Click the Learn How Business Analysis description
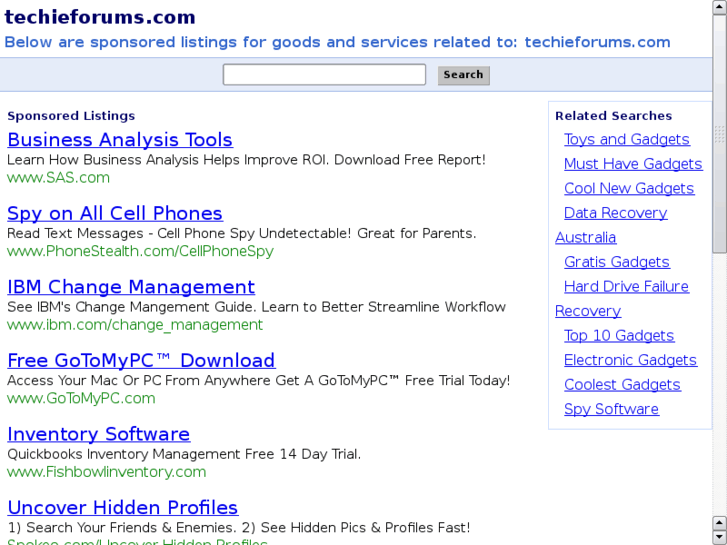 [x=246, y=160]
